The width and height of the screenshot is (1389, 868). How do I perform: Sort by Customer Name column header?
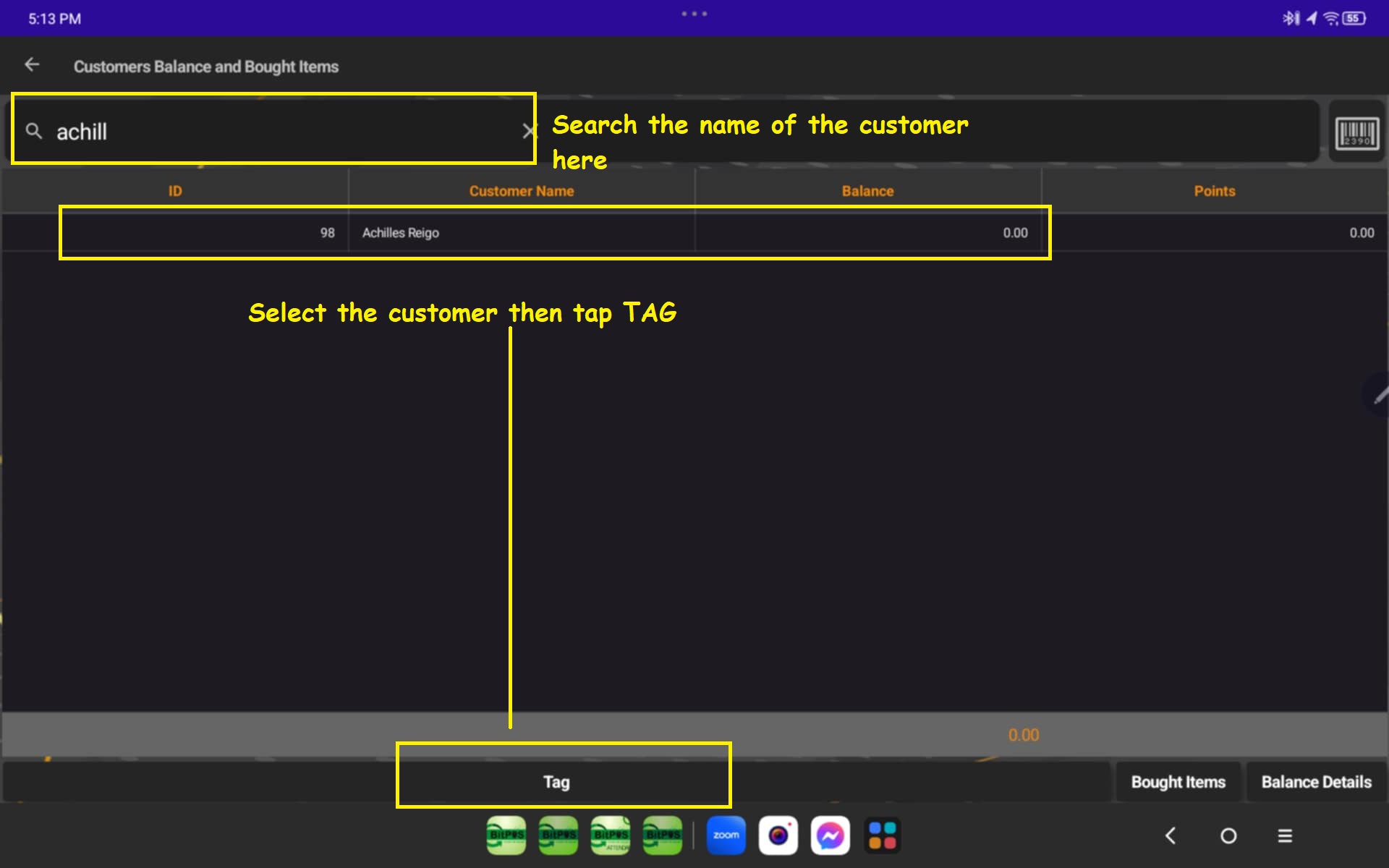(521, 191)
